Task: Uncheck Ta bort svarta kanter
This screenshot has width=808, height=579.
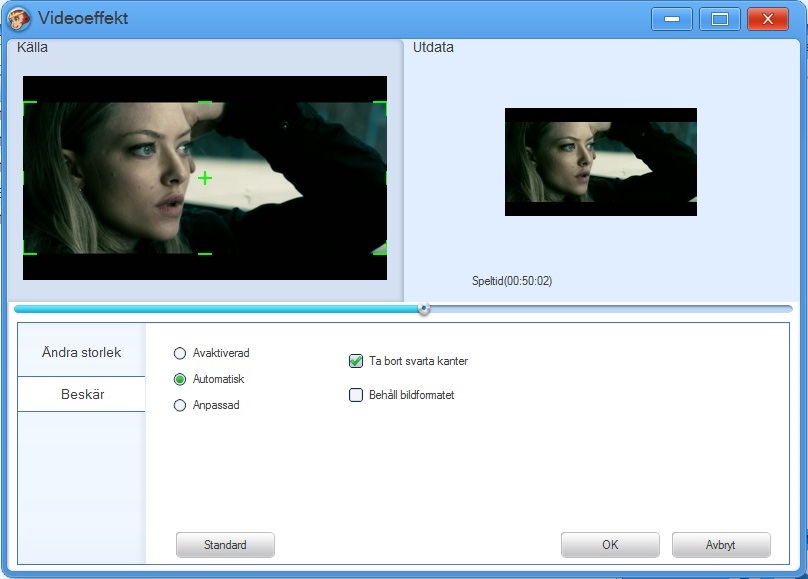Action: pos(356,361)
